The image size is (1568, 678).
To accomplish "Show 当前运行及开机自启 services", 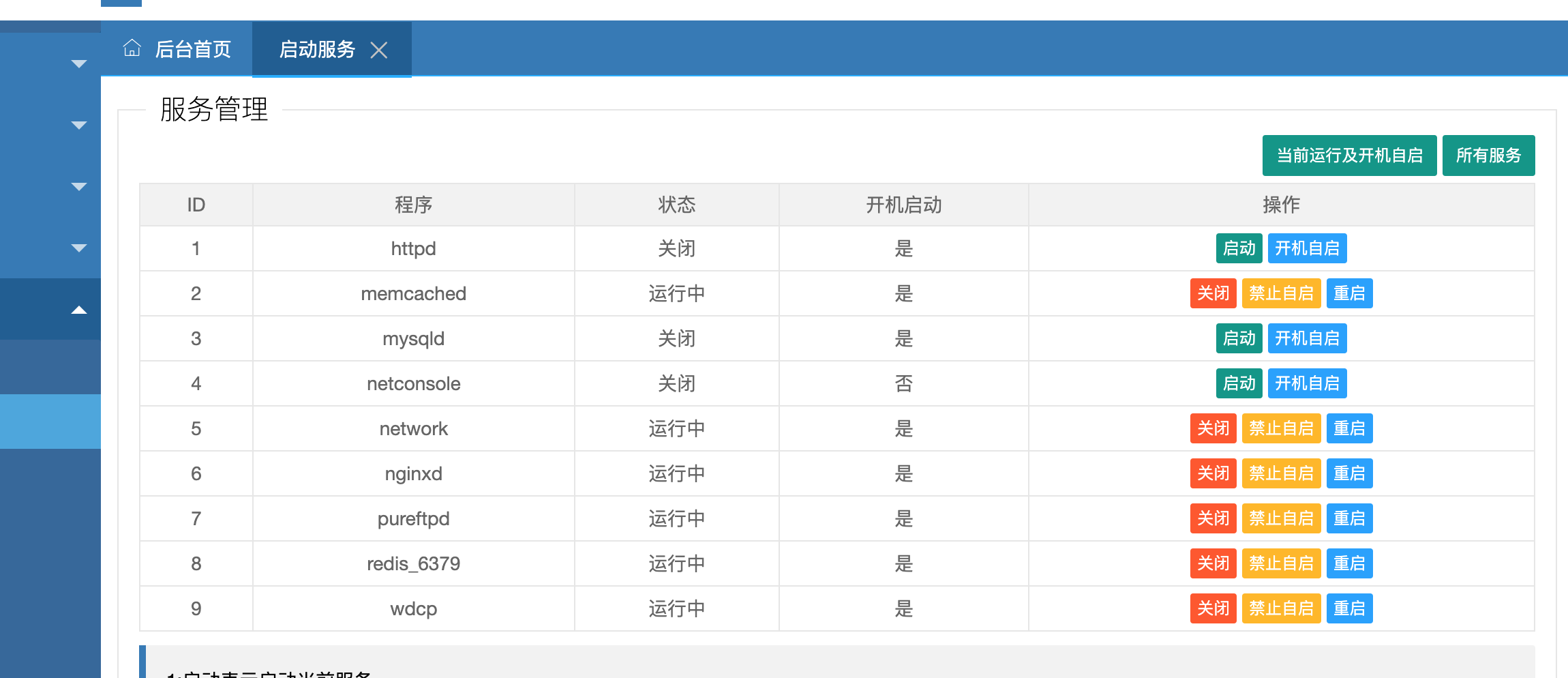I will click(x=1349, y=156).
